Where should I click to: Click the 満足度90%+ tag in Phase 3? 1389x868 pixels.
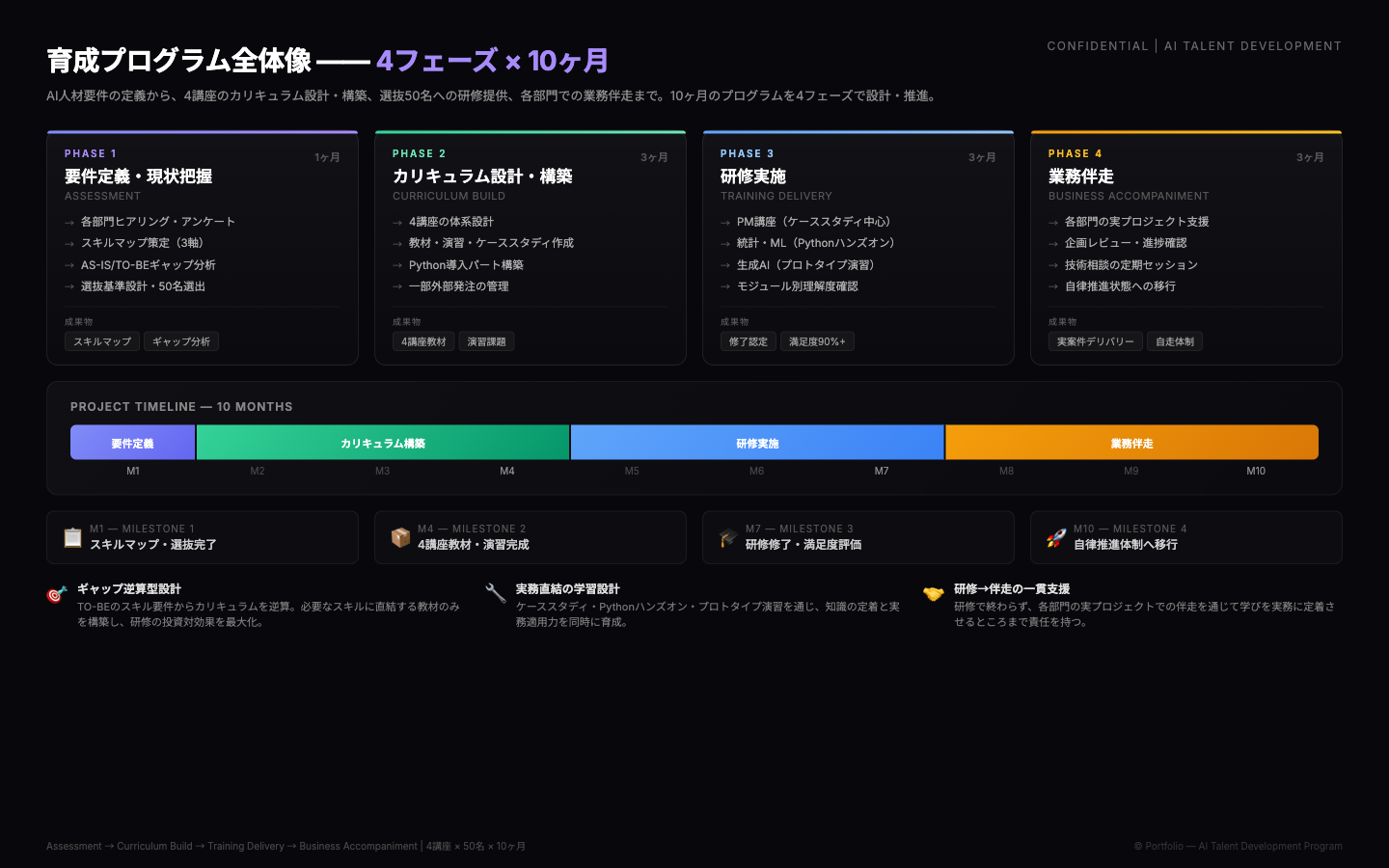pyautogui.click(x=817, y=341)
